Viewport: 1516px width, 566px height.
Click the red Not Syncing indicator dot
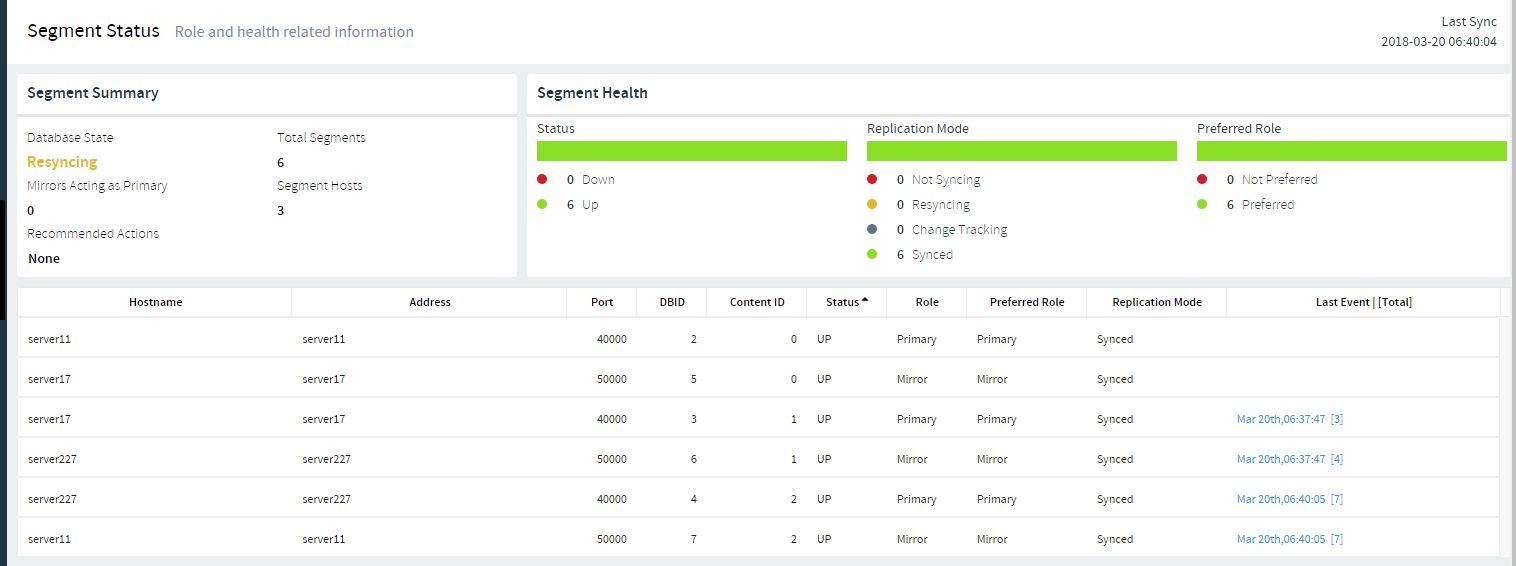click(x=872, y=180)
